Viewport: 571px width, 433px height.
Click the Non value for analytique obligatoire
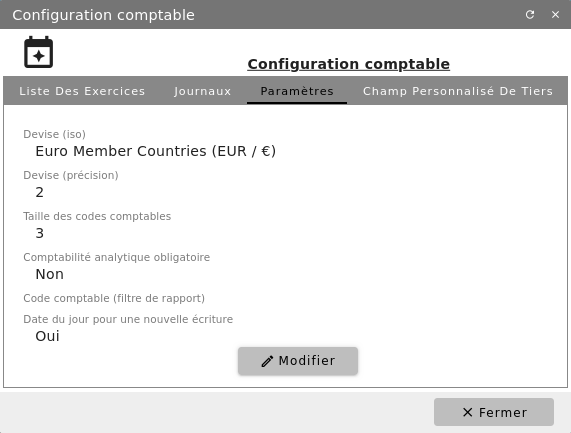(50, 274)
